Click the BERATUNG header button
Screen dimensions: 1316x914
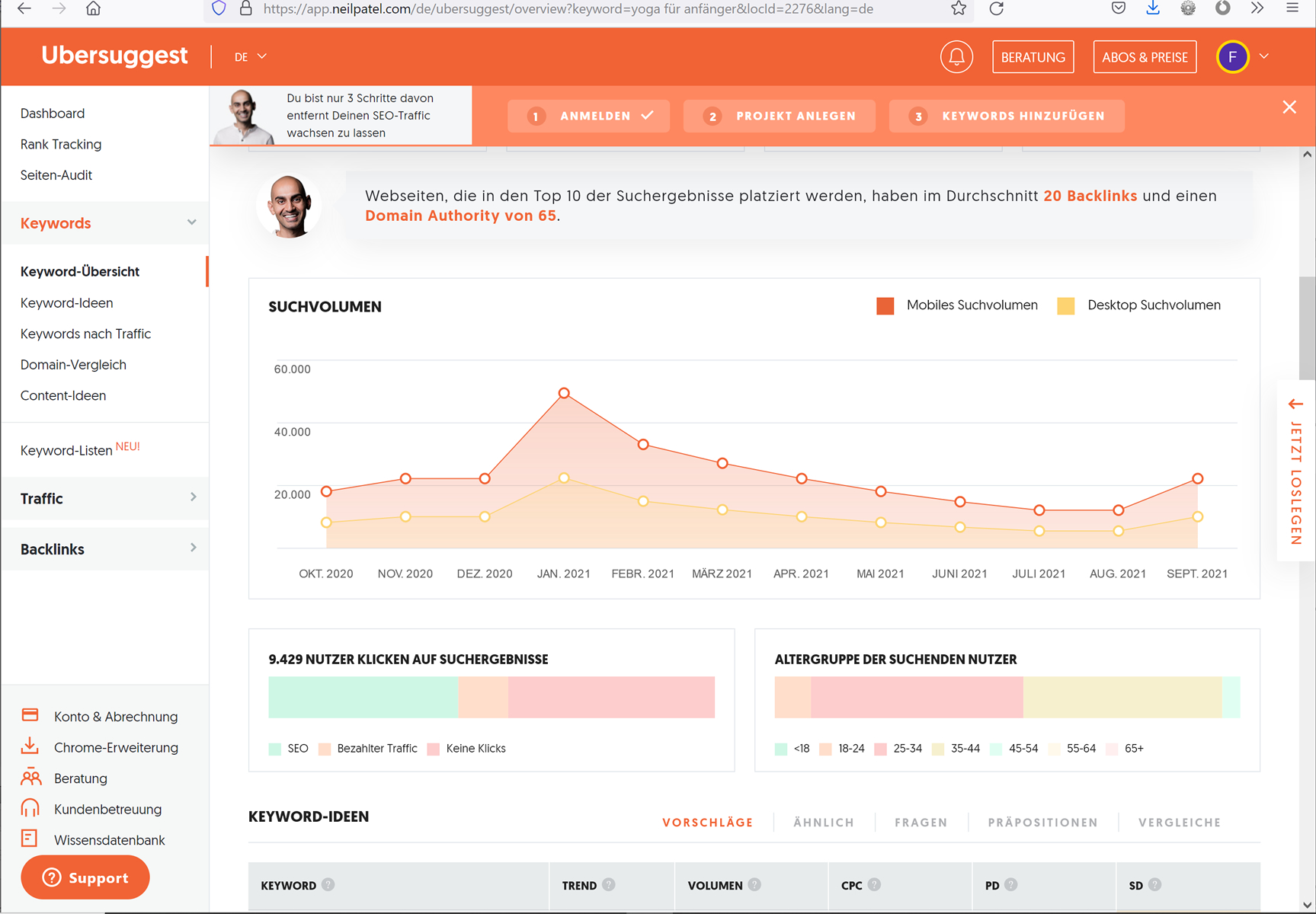click(1033, 57)
